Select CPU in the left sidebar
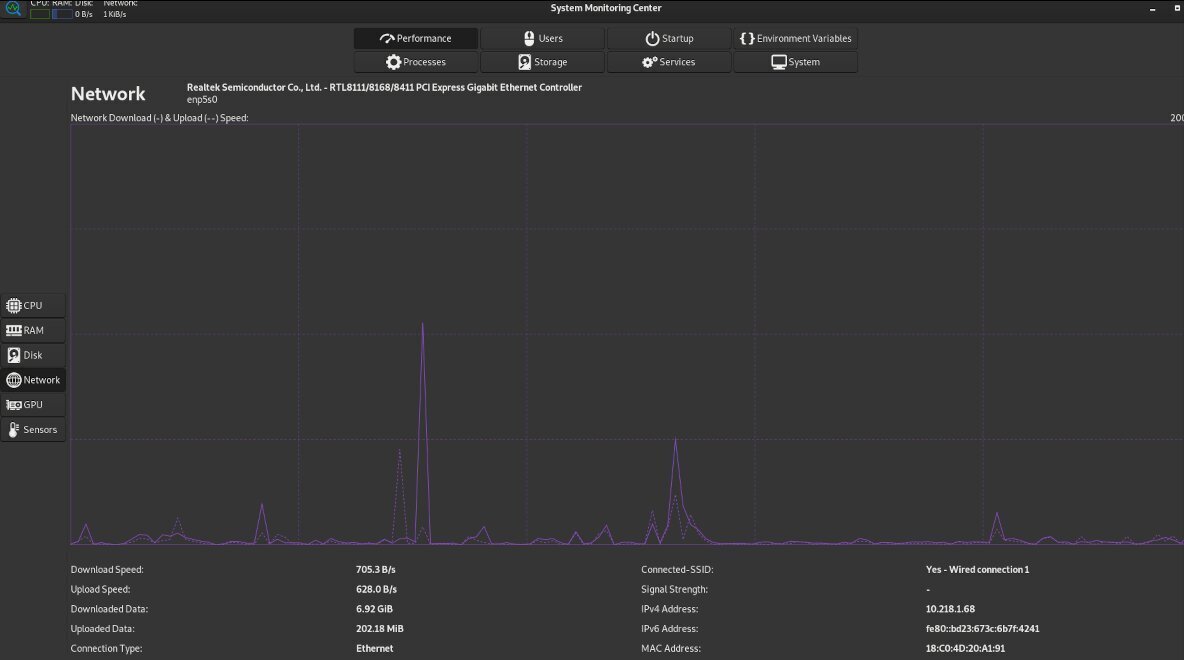Viewport: 1184px width, 660px height. coord(33,305)
